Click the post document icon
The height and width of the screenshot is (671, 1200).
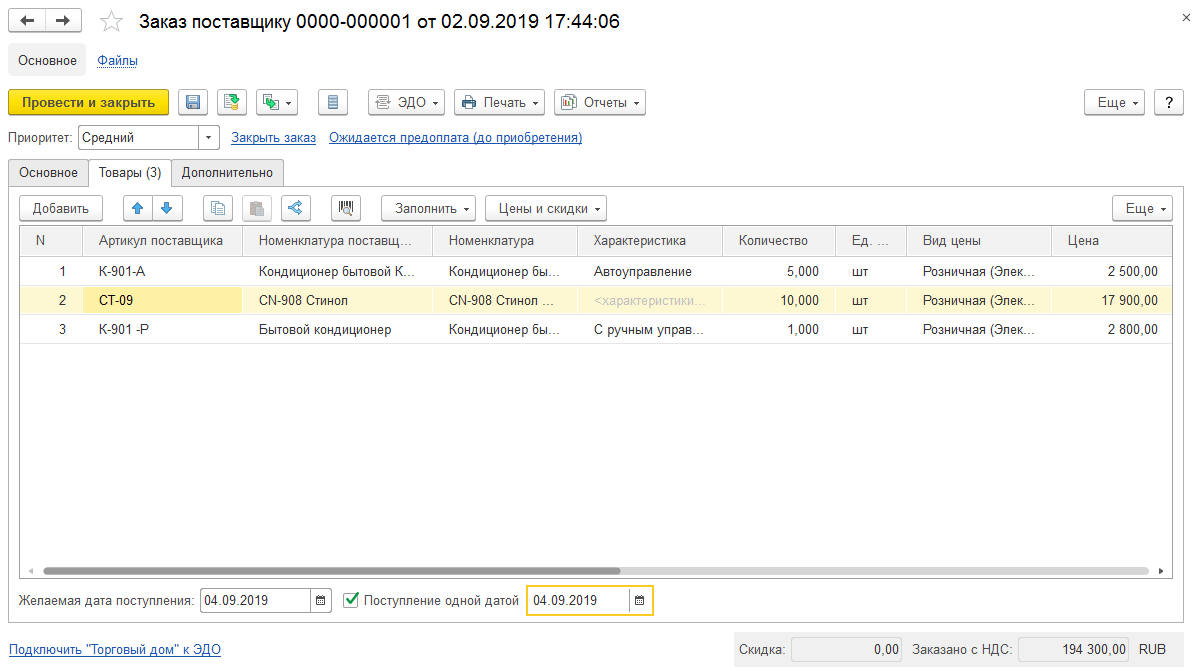pos(232,102)
